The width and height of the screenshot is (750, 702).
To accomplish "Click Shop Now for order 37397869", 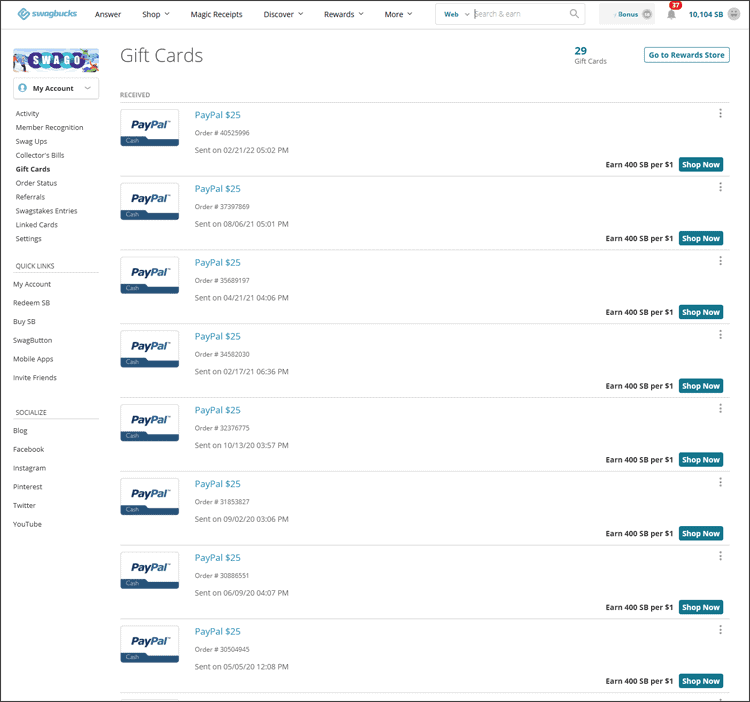I will tap(701, 238).
